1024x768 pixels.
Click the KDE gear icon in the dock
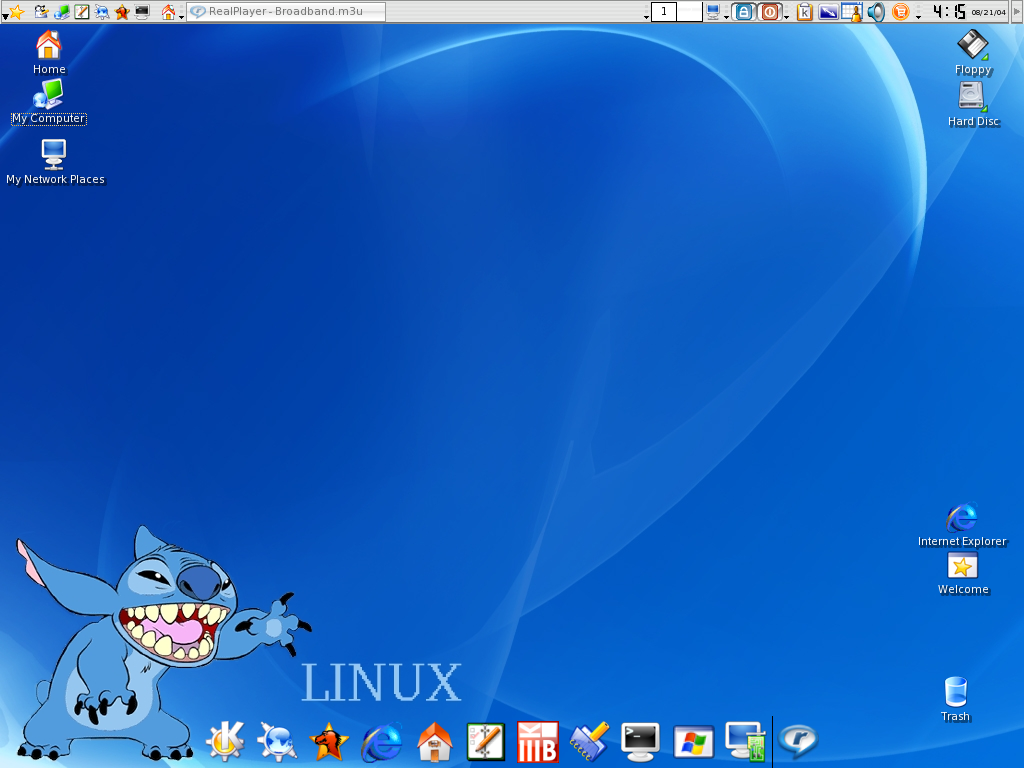225,741
